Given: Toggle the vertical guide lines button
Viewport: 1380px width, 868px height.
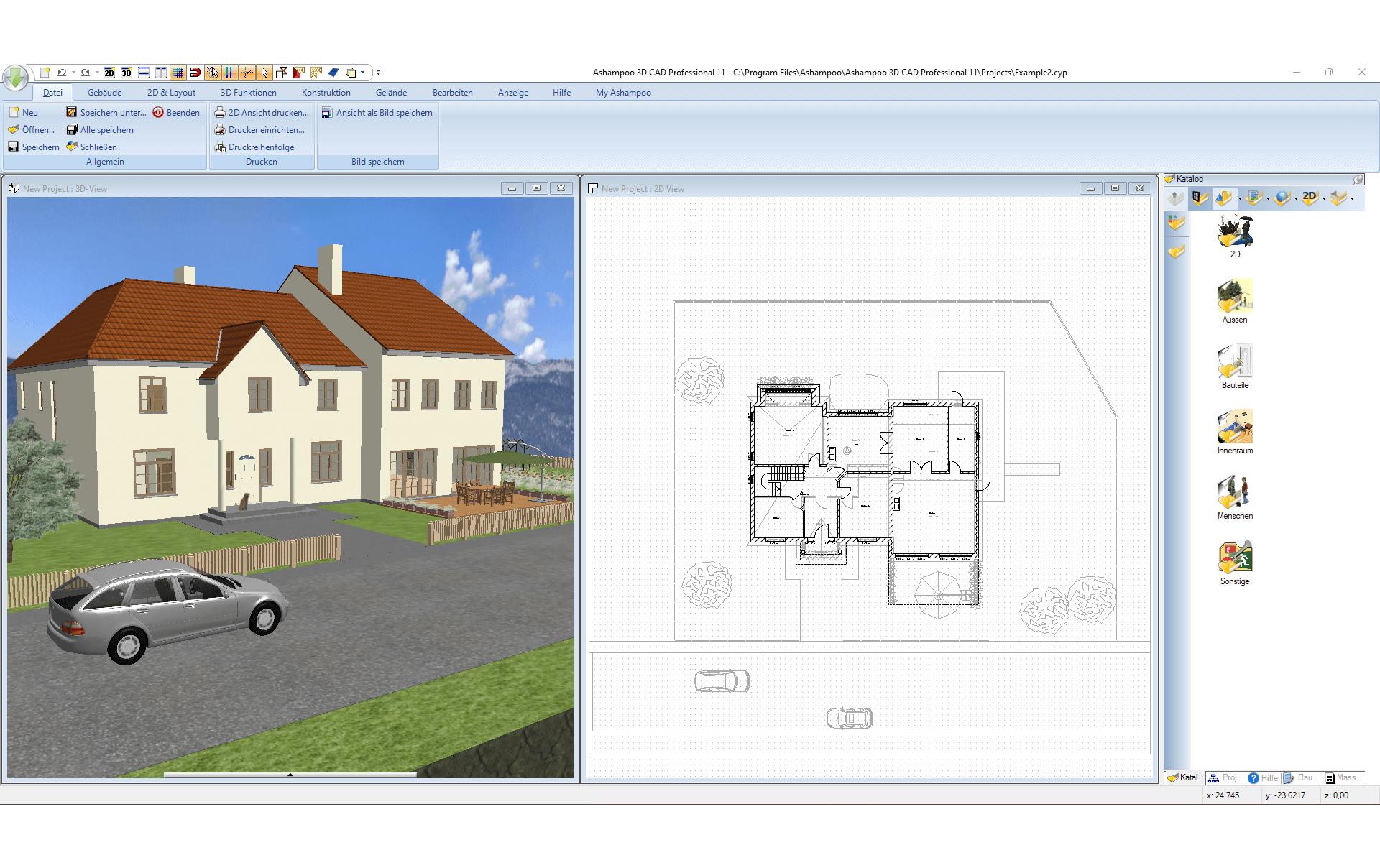Looking at the screenshot, I should 230,73.
